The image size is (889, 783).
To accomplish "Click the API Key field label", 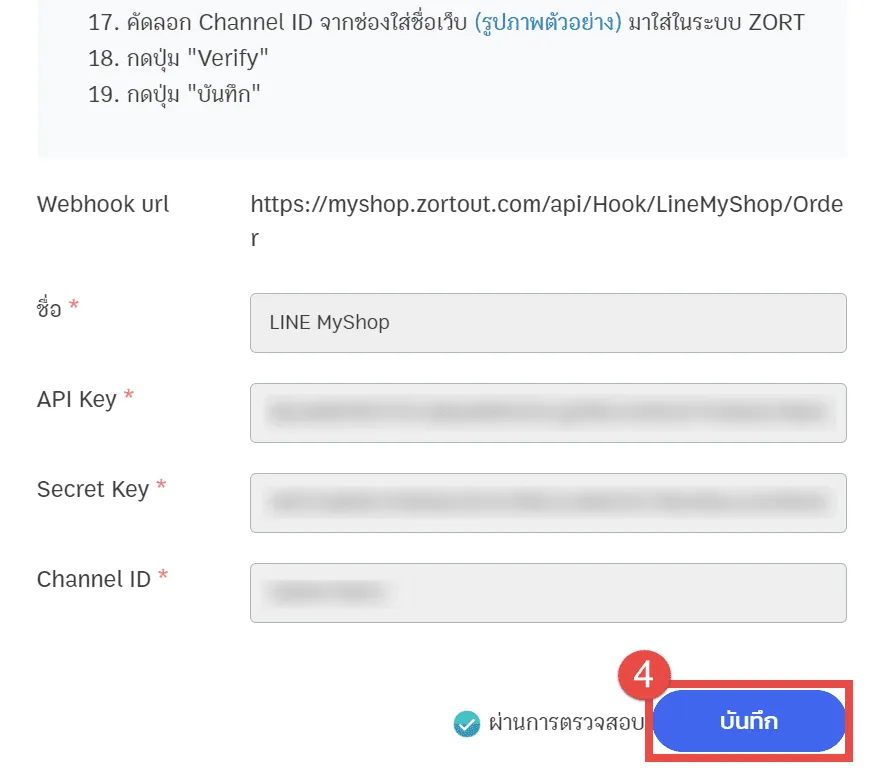I will point(77,399).
